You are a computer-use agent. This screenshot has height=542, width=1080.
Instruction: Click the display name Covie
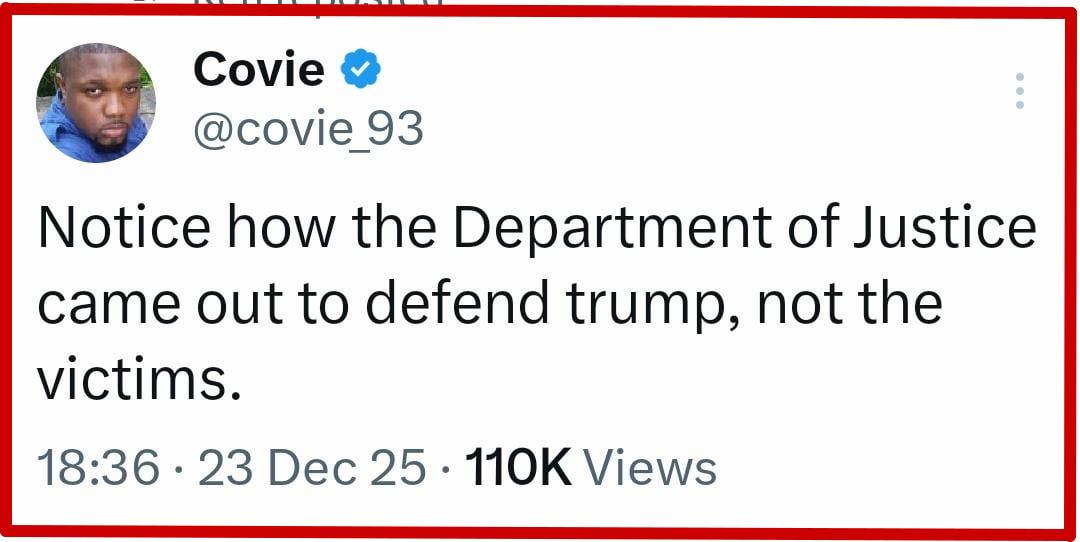pyautogui.click(x=259, y=70)
